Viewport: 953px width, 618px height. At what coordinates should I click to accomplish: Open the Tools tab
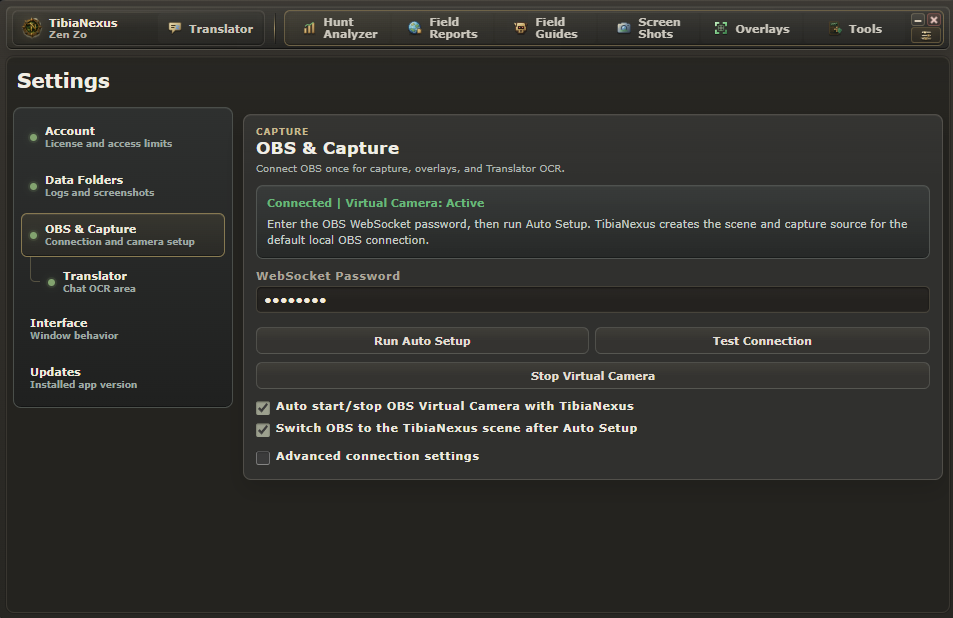click(856, 29)
